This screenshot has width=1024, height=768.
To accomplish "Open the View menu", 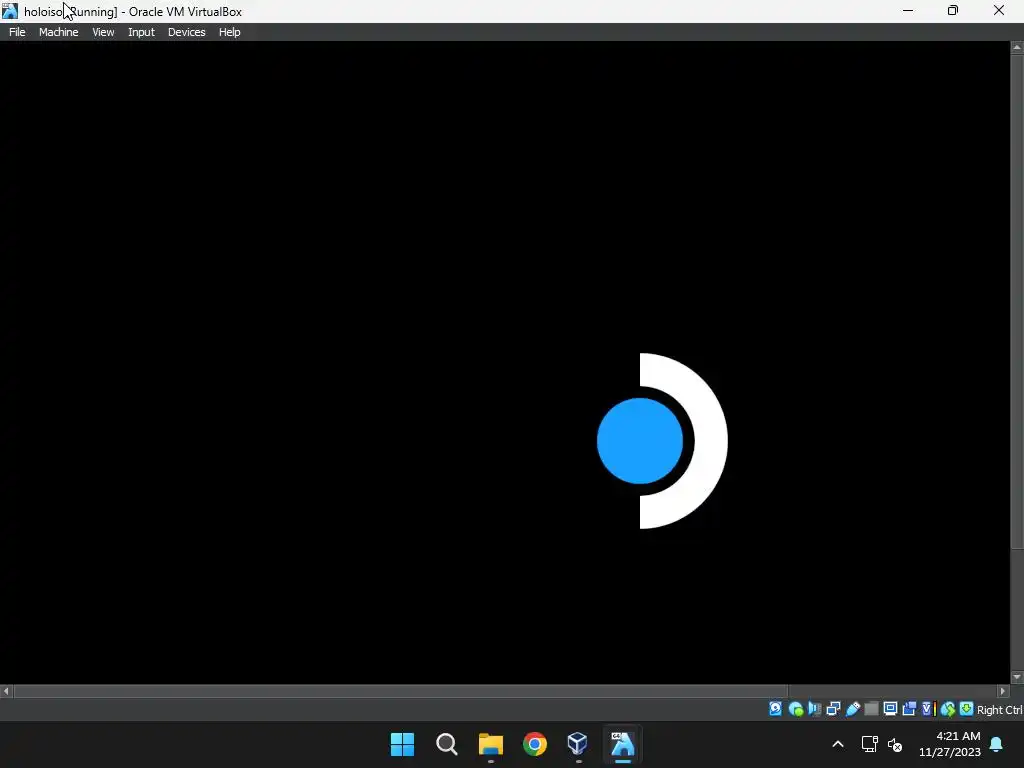I will click(x=103, y=32).
